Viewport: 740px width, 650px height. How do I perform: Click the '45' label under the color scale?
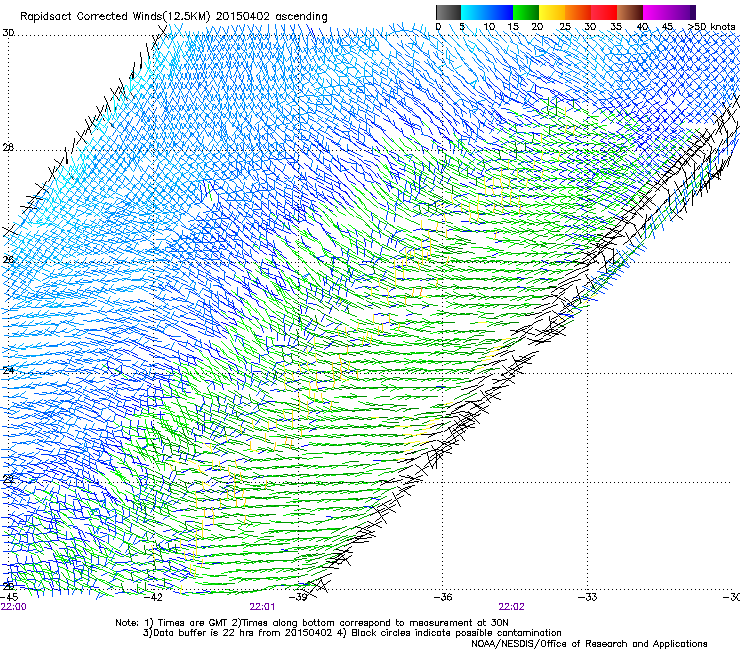(x=667, y=27)
